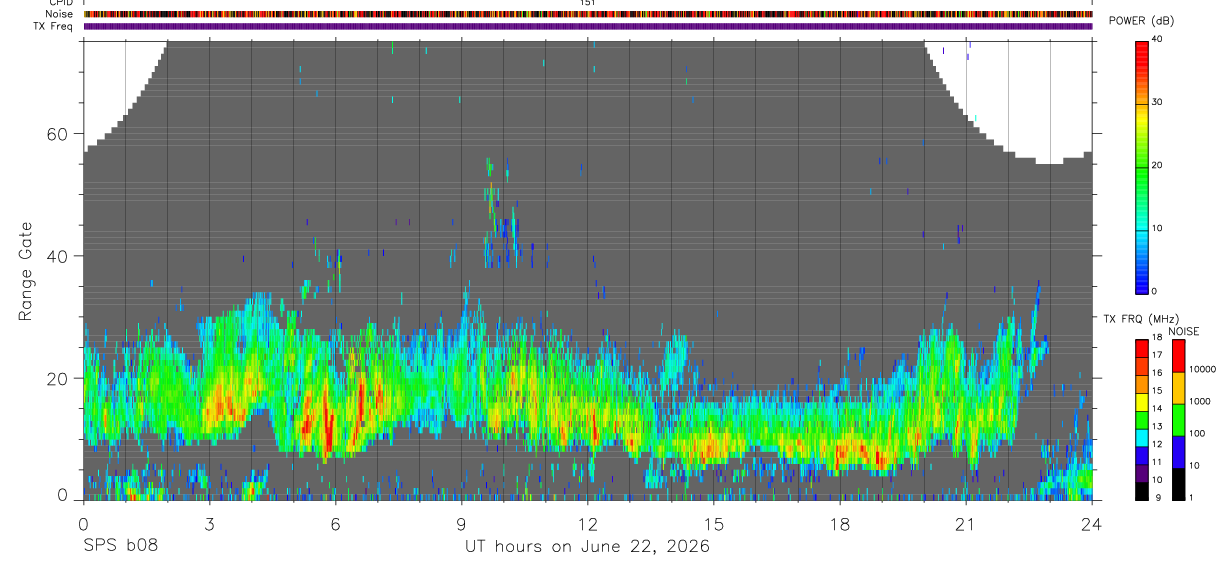Click the SPS b08 label
The image size is (1228, 567).
120,546
